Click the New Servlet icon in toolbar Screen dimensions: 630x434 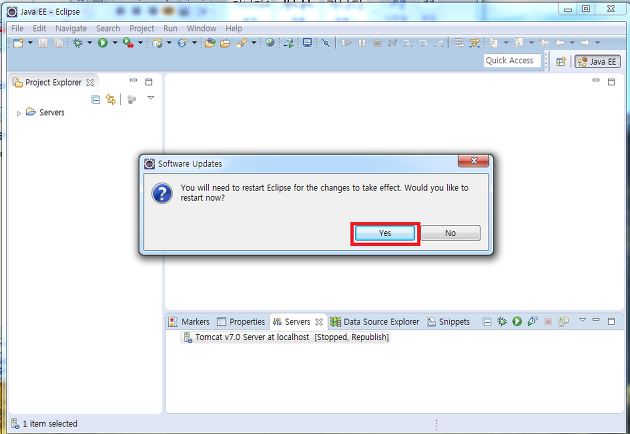pyautogui.click(x=182, y=43)
